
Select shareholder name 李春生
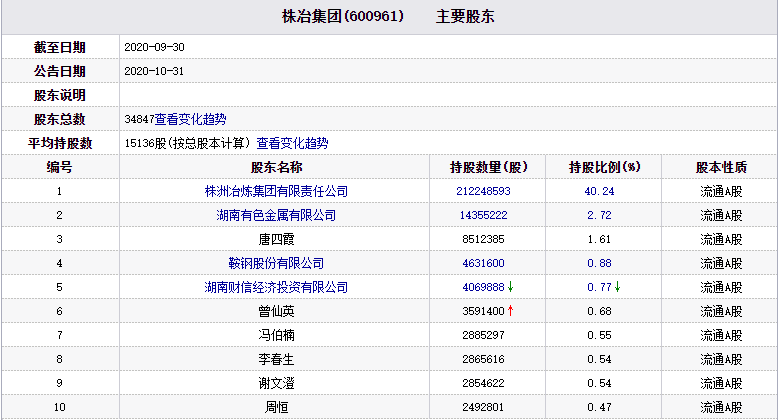tap(276, 359)
